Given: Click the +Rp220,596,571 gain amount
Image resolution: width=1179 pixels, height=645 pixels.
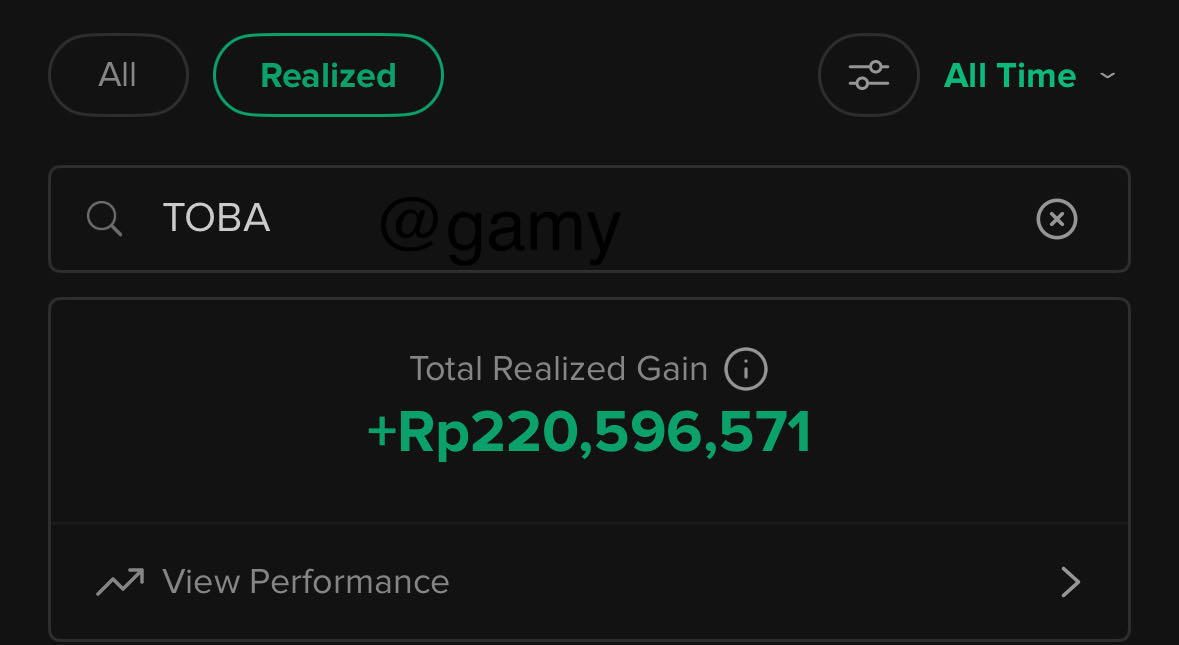Looking at the screenshot, I should [589, 433].
